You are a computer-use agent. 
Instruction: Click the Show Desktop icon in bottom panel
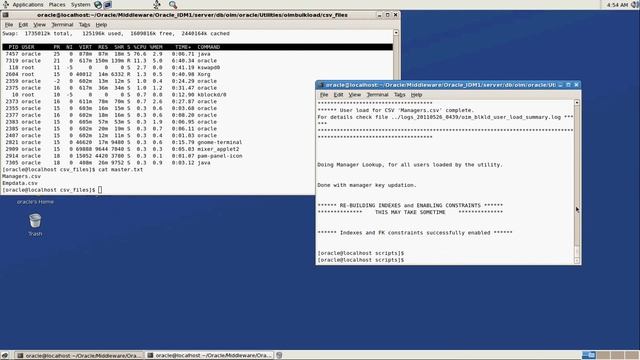pyautogui.click(x=5, y=356)
